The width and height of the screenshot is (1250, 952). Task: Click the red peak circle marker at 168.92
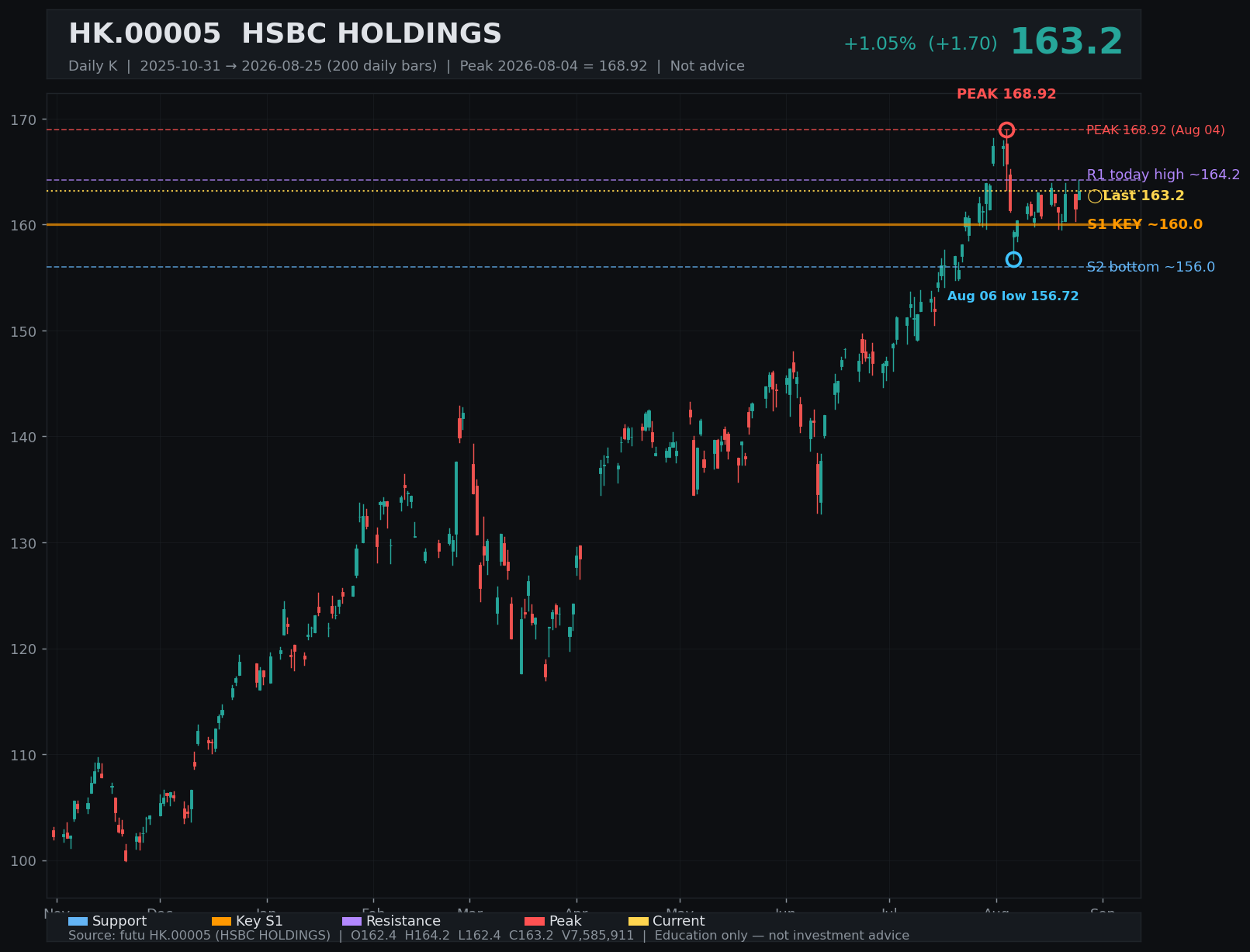click(x=1006, y=130)
